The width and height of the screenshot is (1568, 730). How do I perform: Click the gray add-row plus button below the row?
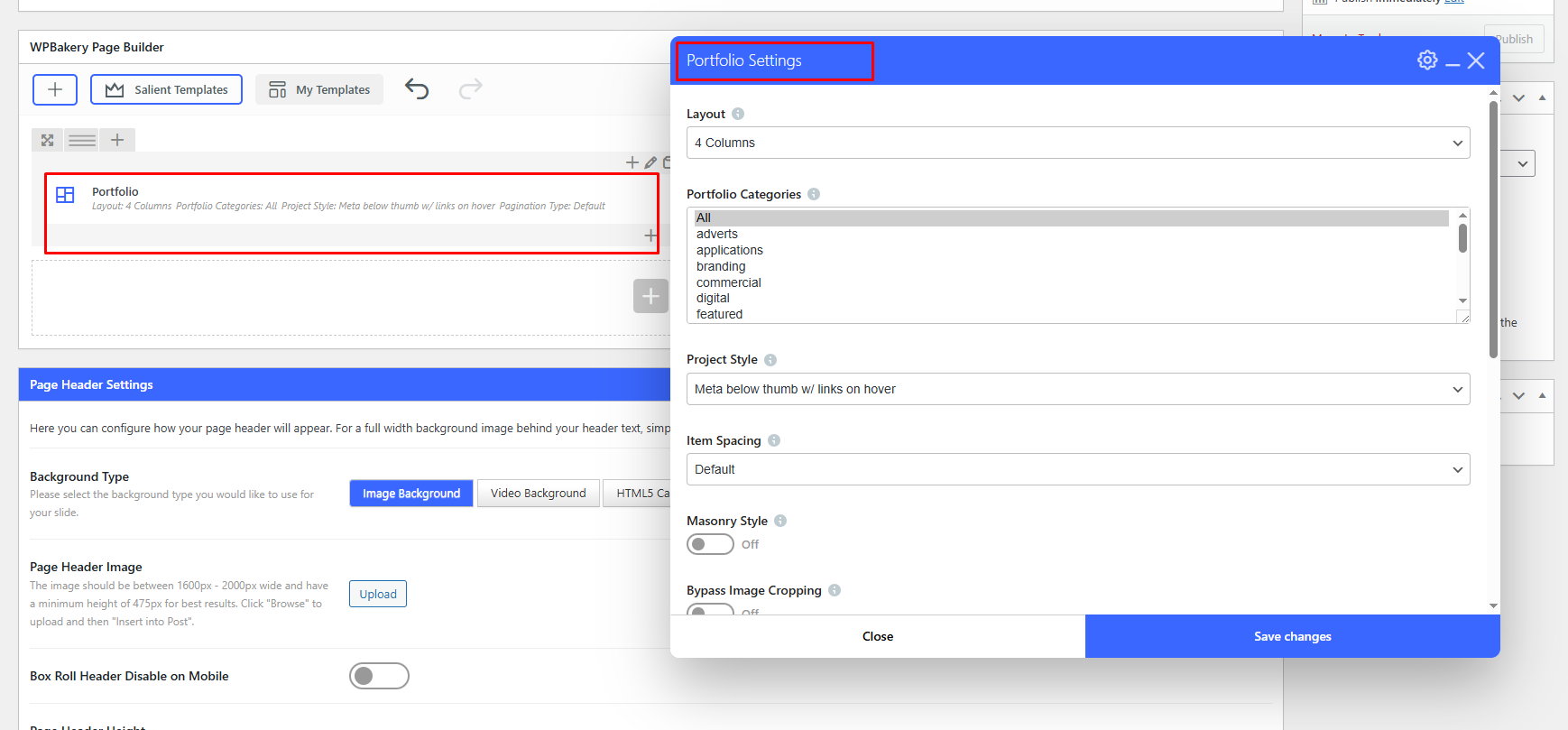point(650,296)
